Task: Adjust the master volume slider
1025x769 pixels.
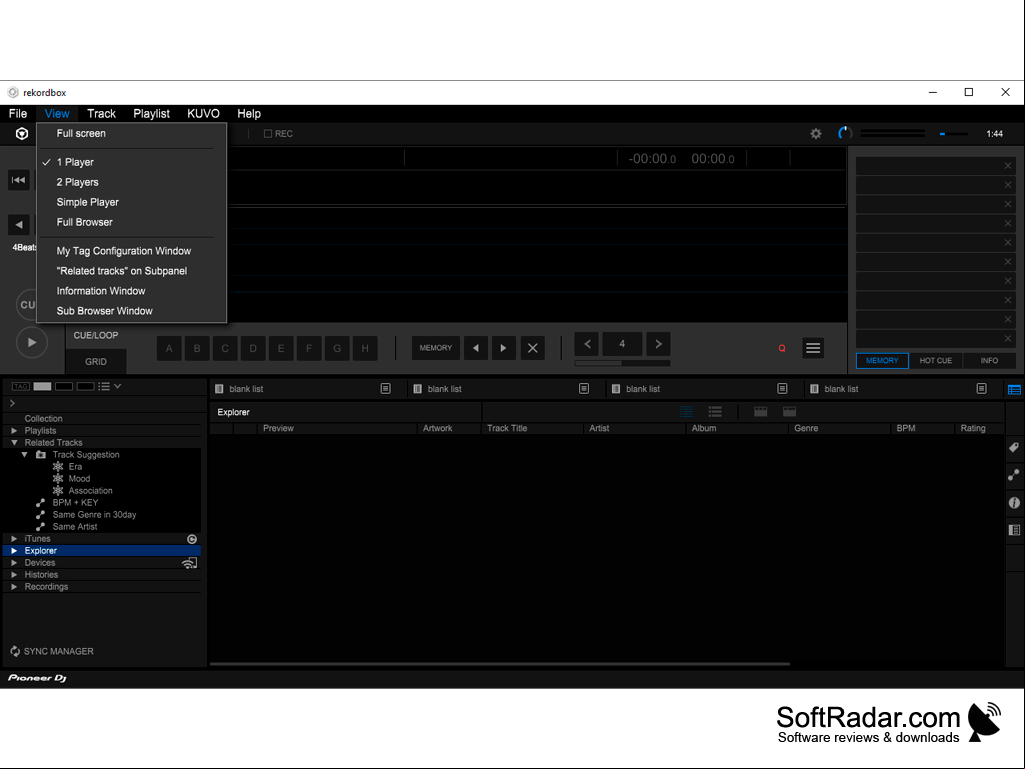Action: click(952, 133)
